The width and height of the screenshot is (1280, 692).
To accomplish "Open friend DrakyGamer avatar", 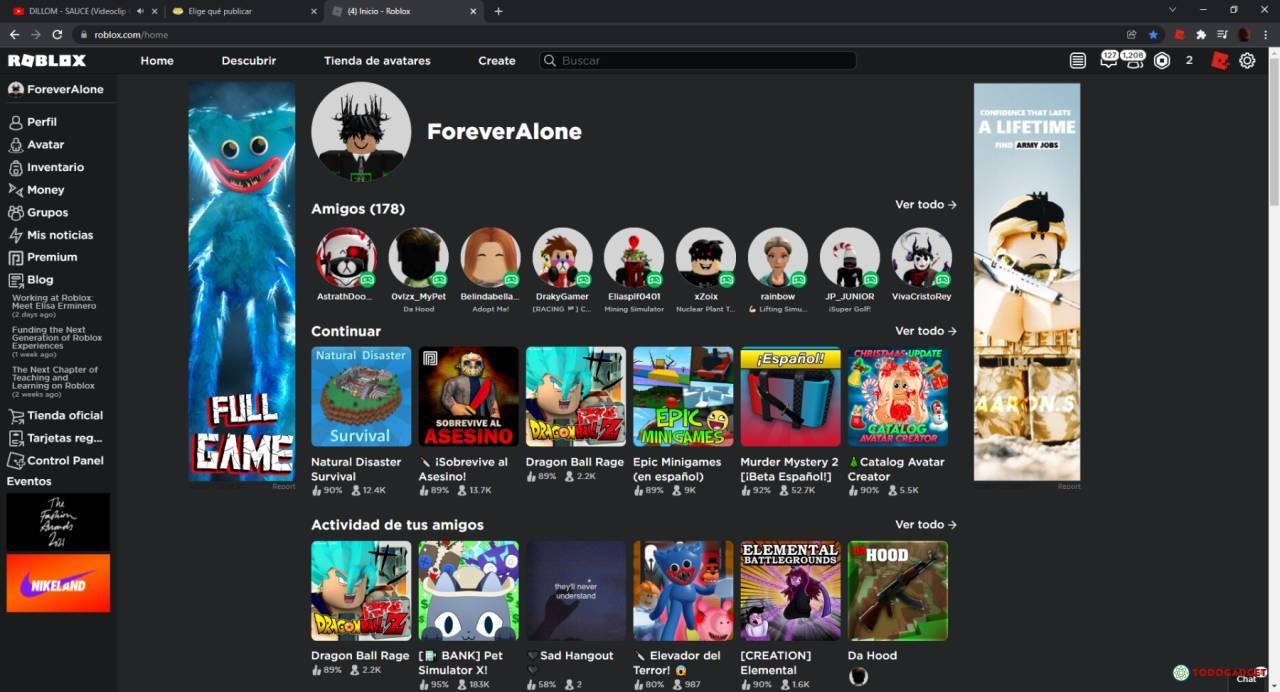I will (x=562, y=258).
